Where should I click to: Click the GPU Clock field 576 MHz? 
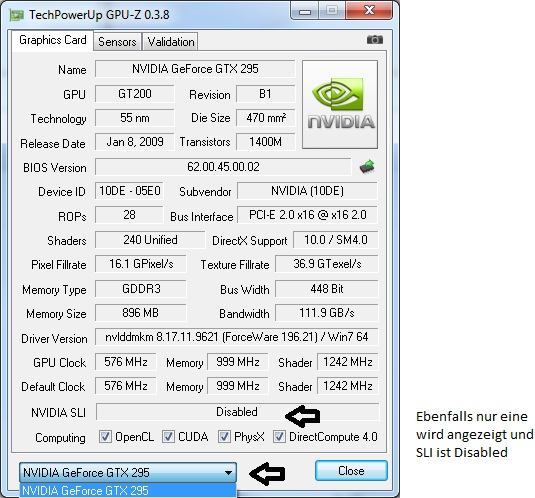tap(126, 362)
